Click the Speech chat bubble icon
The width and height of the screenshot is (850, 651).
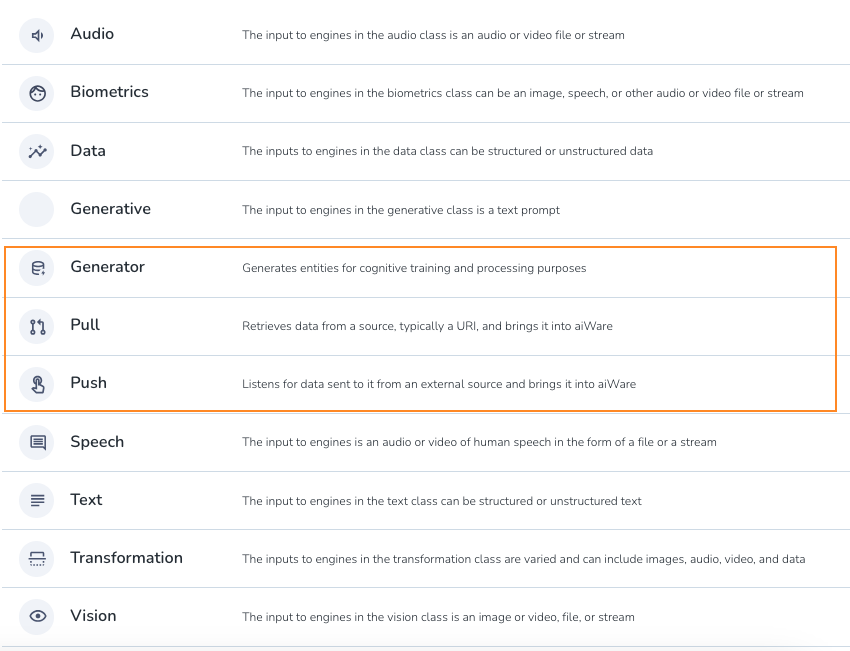pyautogui.click(x=37, y=442)
